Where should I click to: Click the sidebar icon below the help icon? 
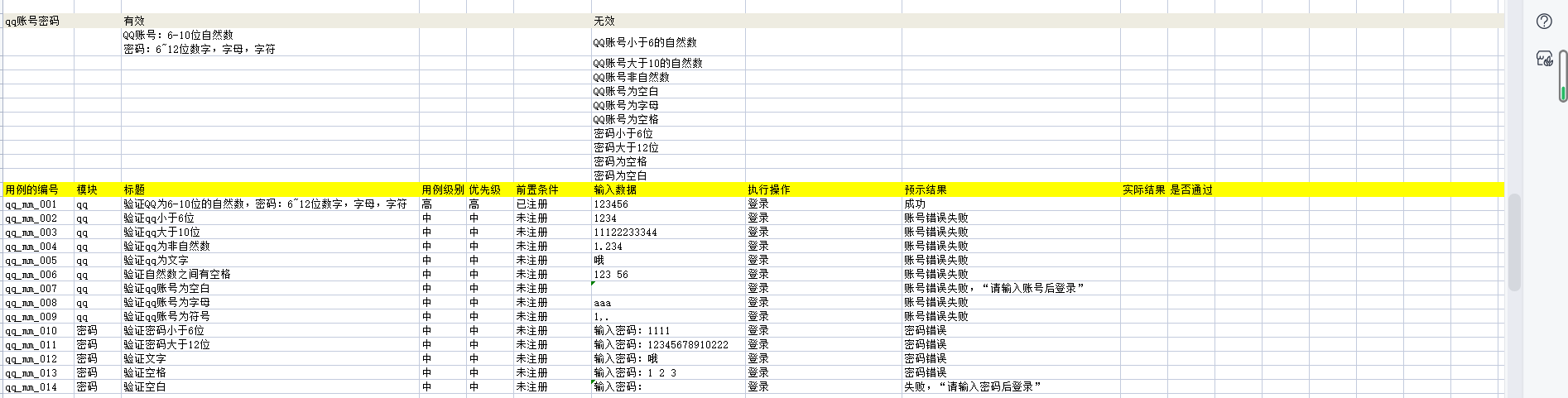[x=1544, y=59]
